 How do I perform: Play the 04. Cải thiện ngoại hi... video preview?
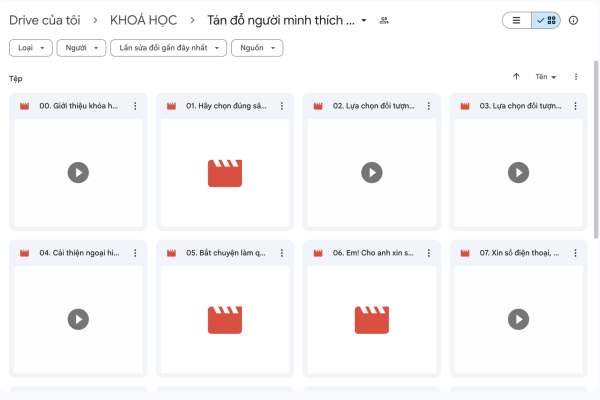[78, 320]
